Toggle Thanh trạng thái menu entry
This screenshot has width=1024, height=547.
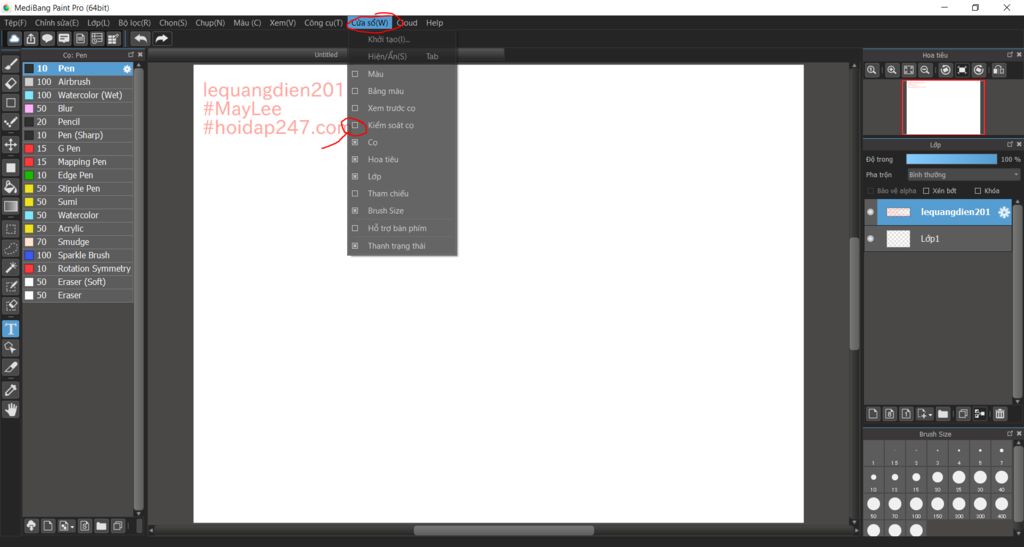[x=402, y=246]
